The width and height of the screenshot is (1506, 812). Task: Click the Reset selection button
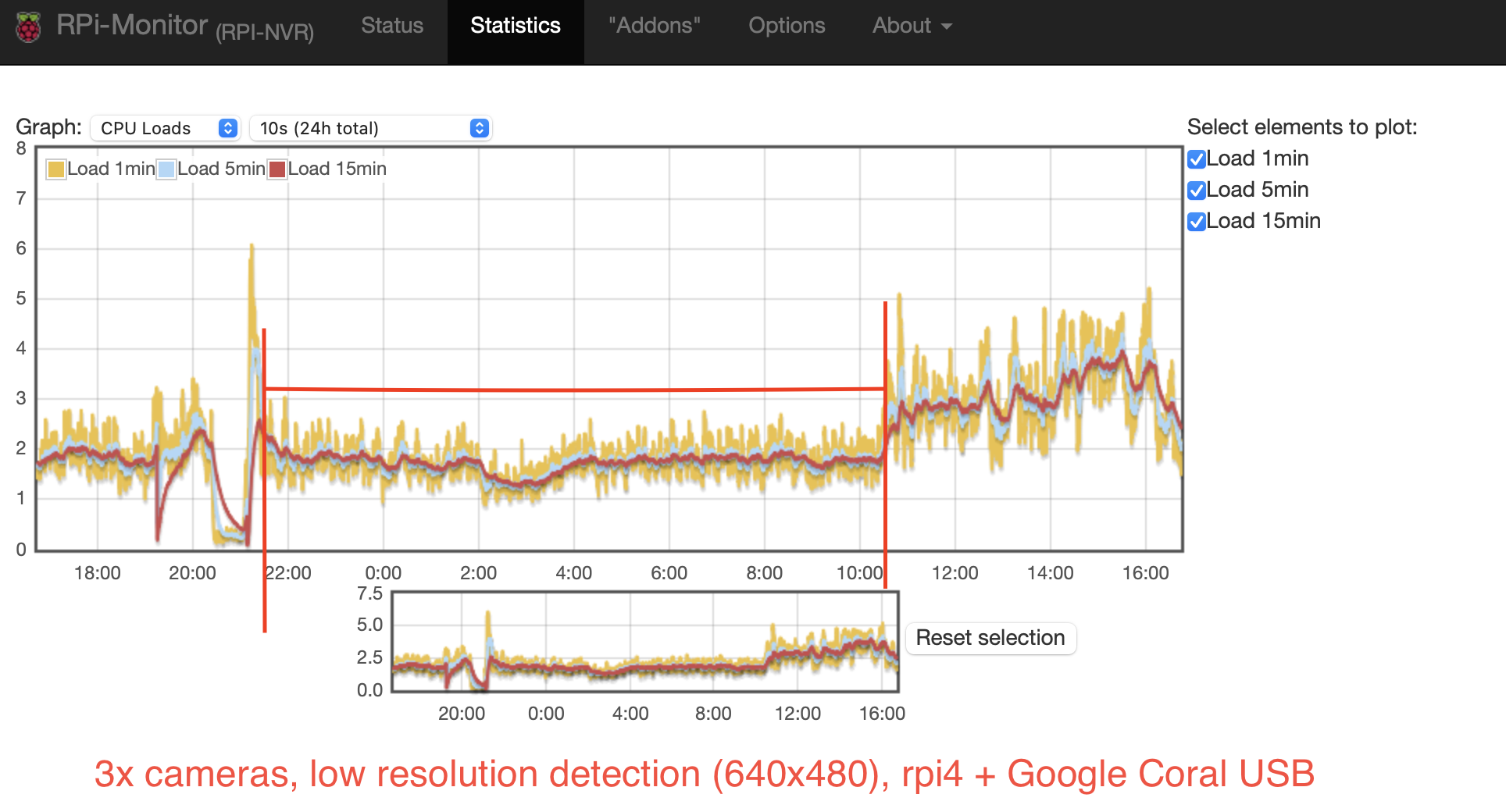click(x=990, y=638)
